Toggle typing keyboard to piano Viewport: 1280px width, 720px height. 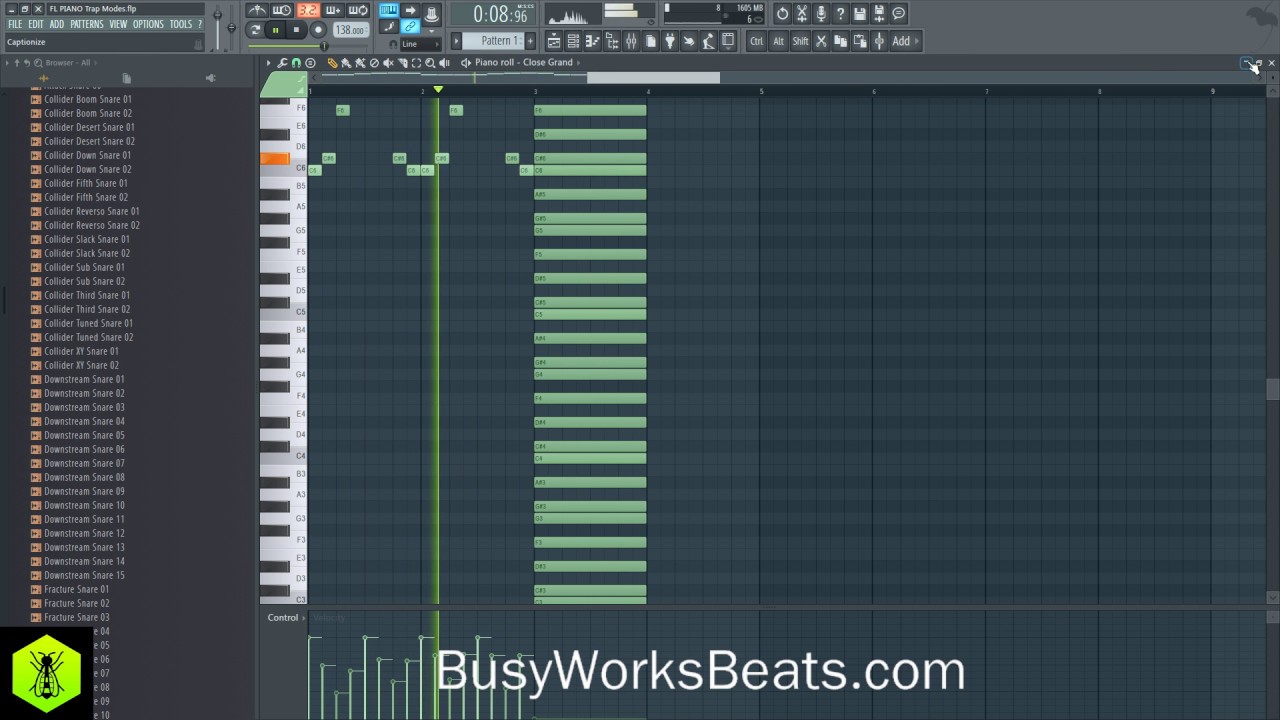coord(389,10)
